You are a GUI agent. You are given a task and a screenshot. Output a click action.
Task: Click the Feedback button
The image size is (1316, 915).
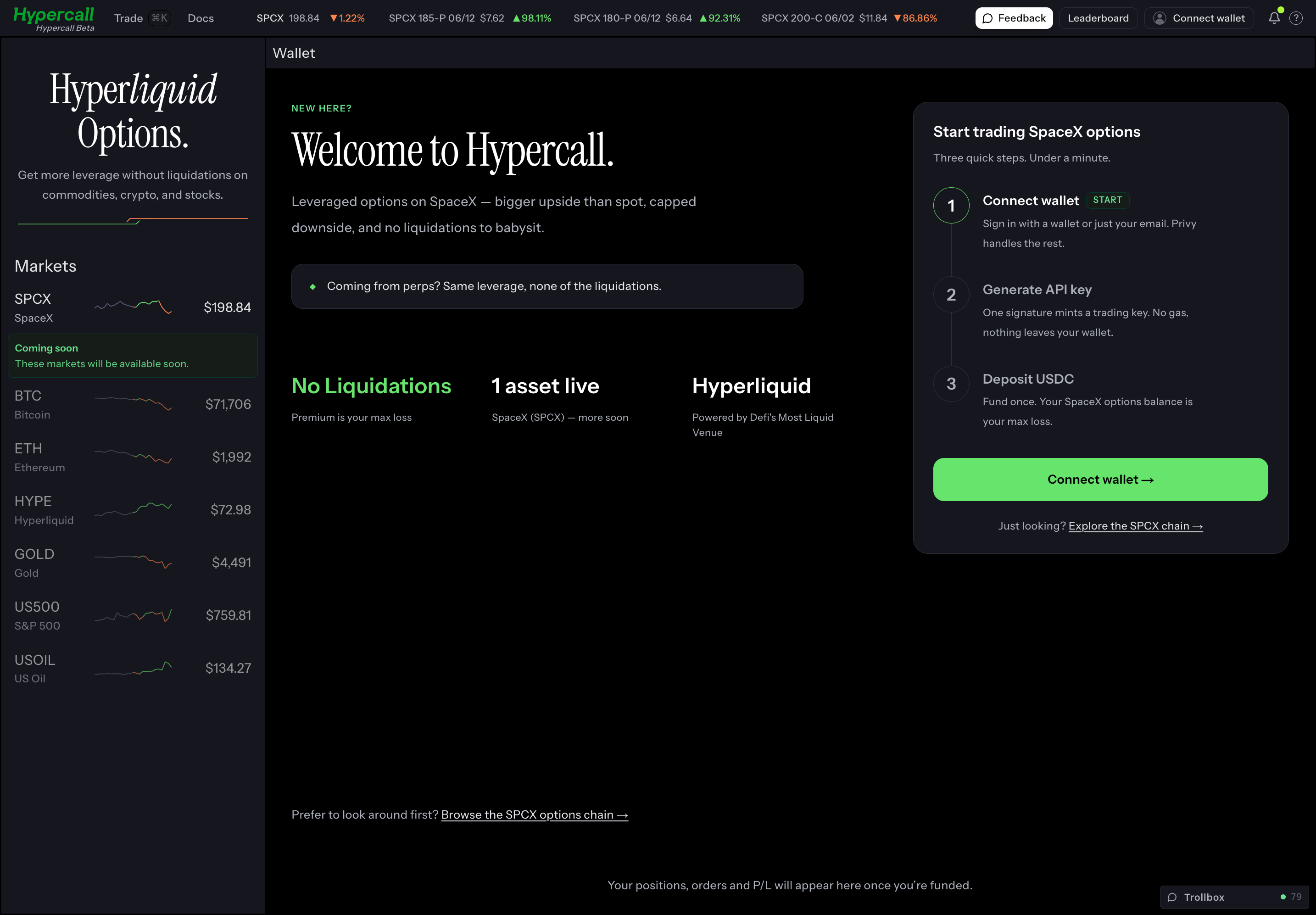click(1013, 18)
